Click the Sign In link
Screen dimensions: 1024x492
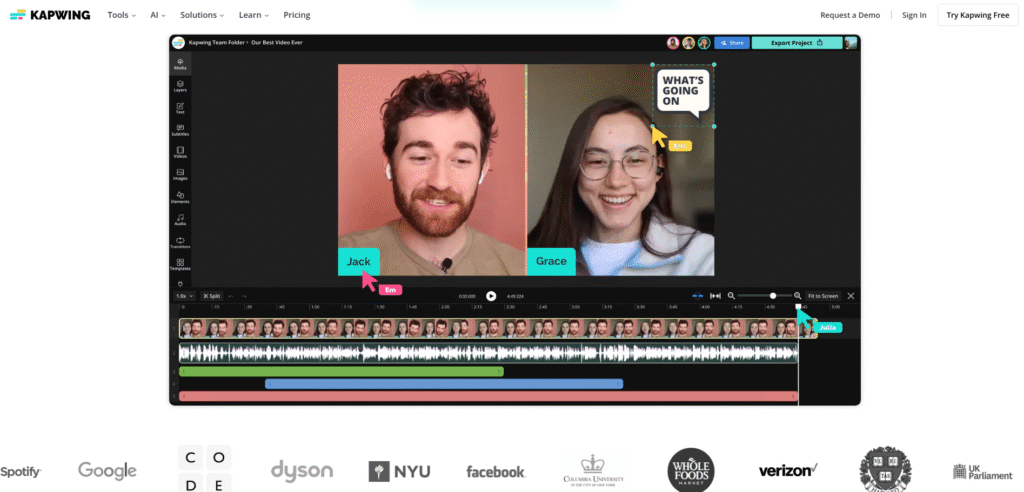click(x=914, y=15)
